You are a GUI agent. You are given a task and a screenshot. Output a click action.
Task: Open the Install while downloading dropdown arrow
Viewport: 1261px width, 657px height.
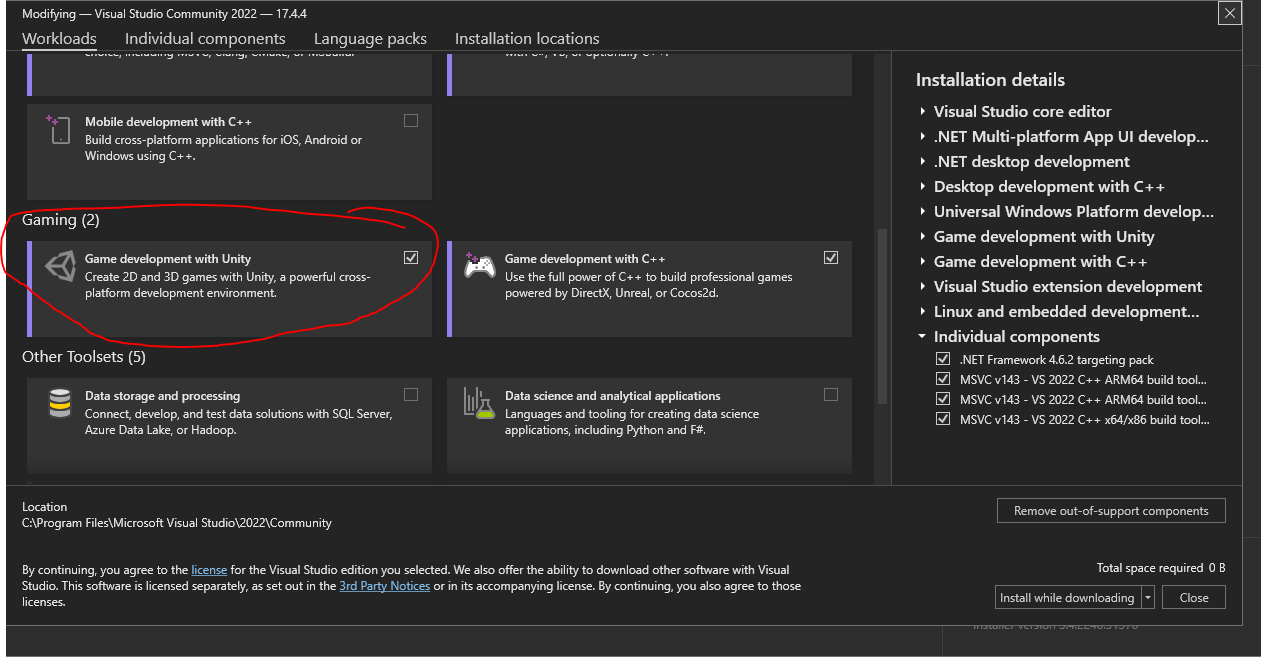(x=1148, y=597)
